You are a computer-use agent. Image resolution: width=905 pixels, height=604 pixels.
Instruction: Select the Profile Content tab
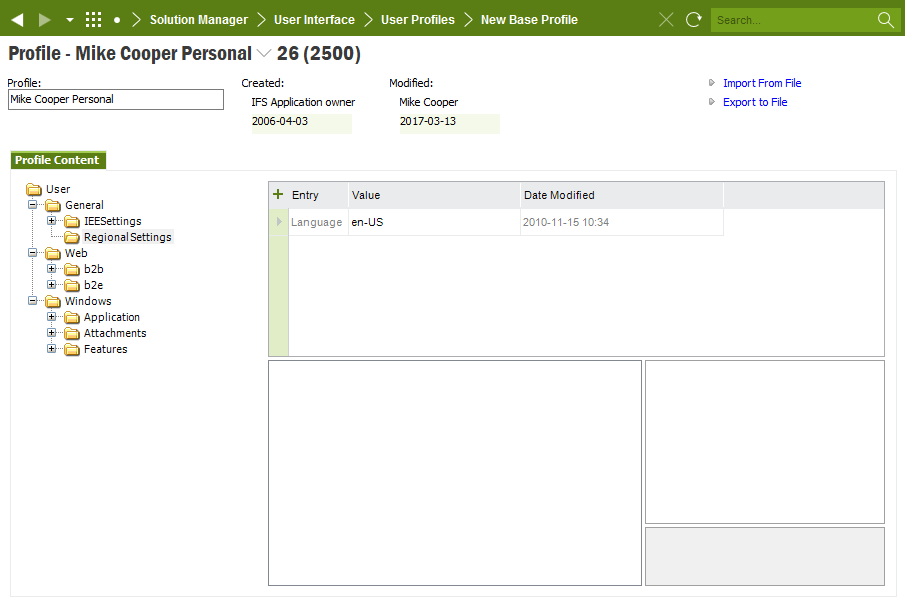point(57,160)
